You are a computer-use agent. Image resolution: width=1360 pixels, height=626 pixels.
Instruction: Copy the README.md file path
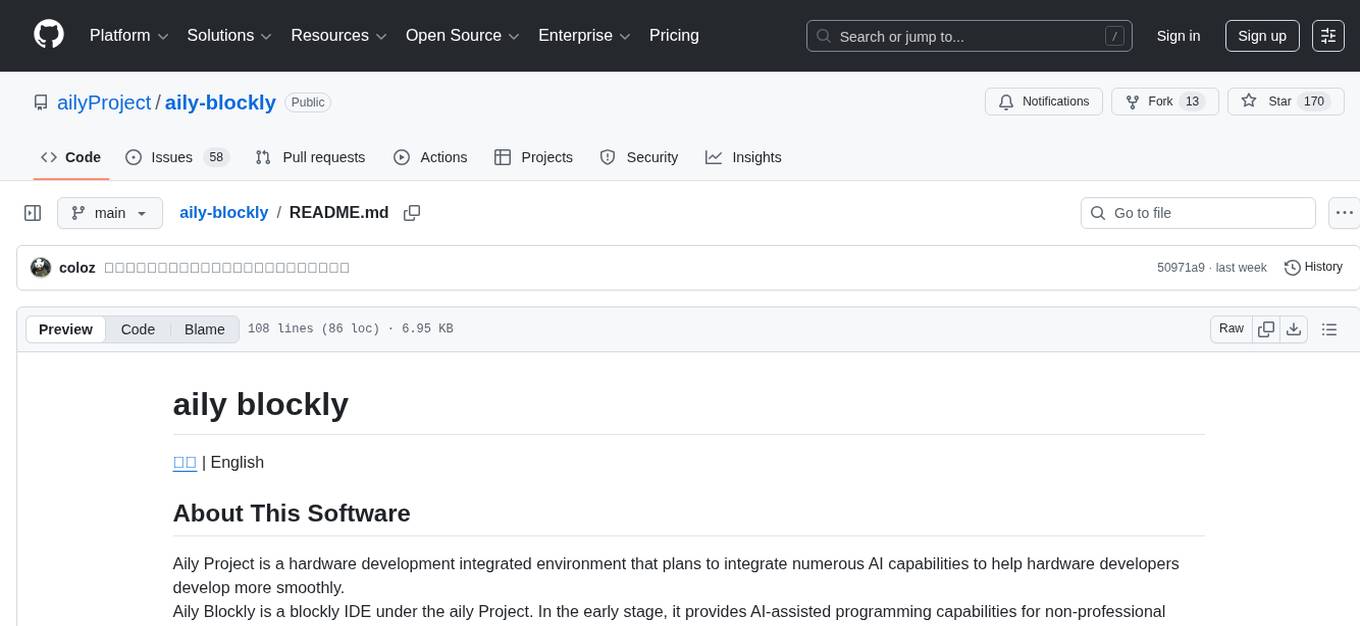point(411,213)
